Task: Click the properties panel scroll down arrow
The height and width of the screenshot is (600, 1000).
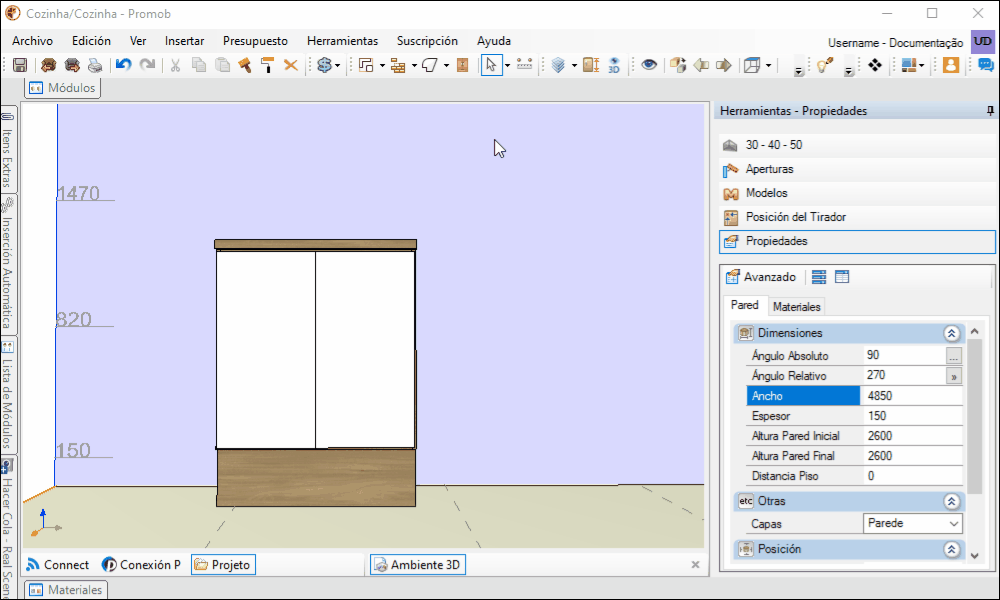Action: [x=974, y=555]
